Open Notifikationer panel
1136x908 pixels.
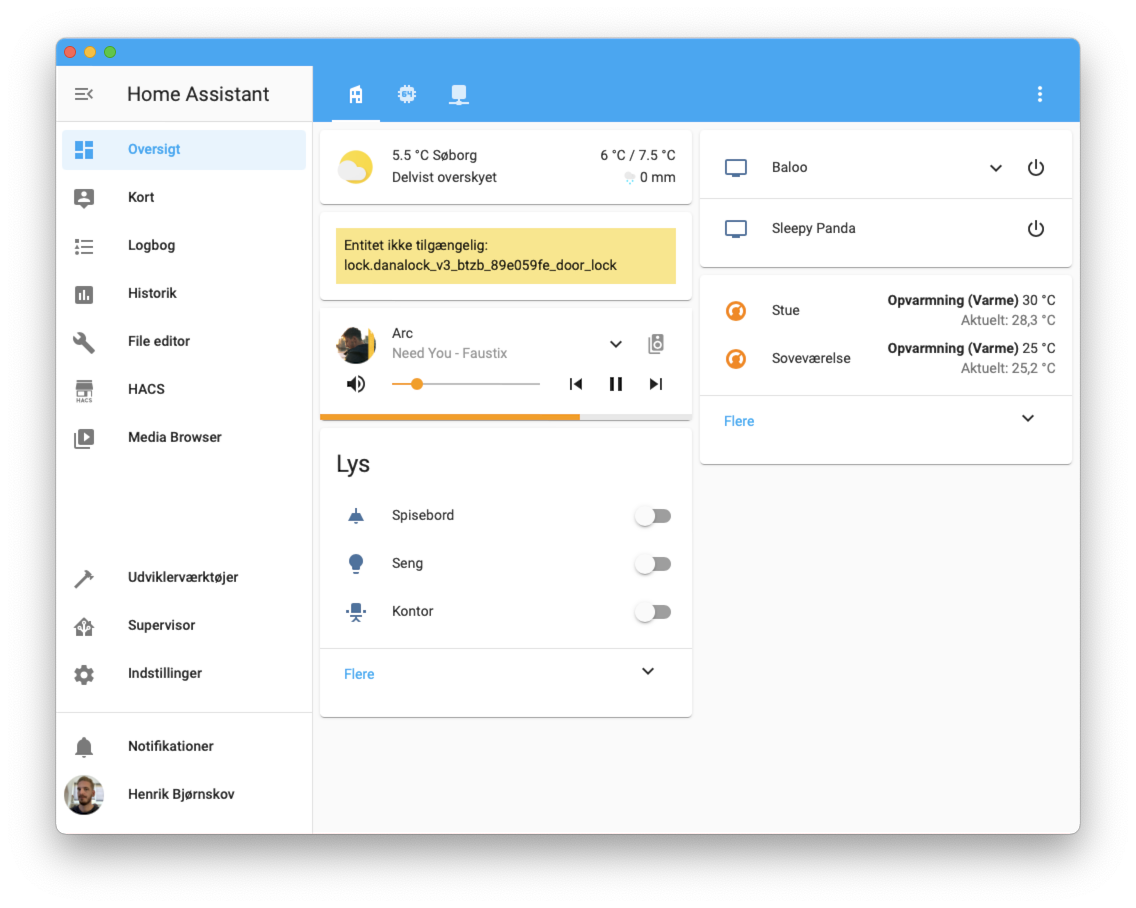click(184, 746)
